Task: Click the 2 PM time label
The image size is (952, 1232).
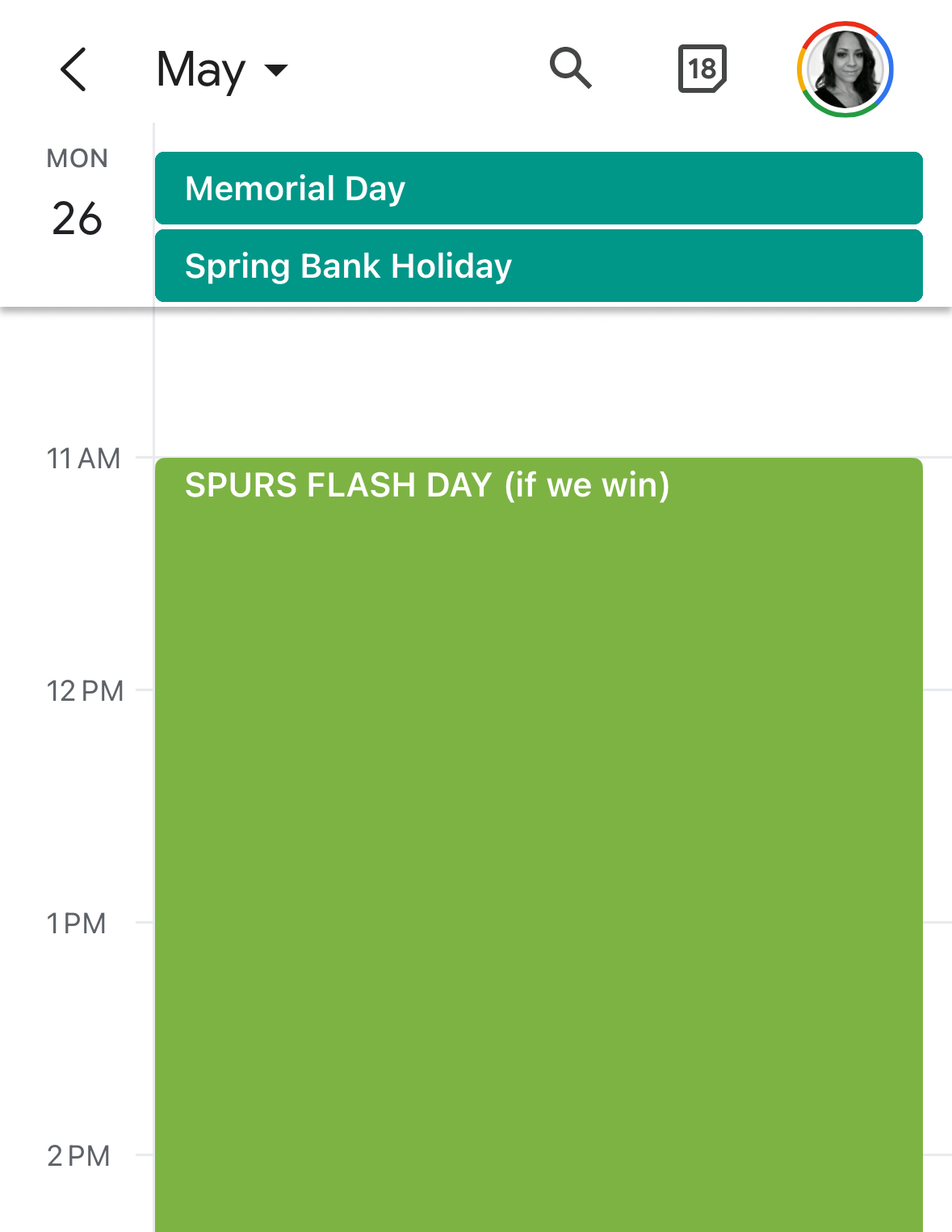Action: pyautogui.click(x=78, y=1156)
